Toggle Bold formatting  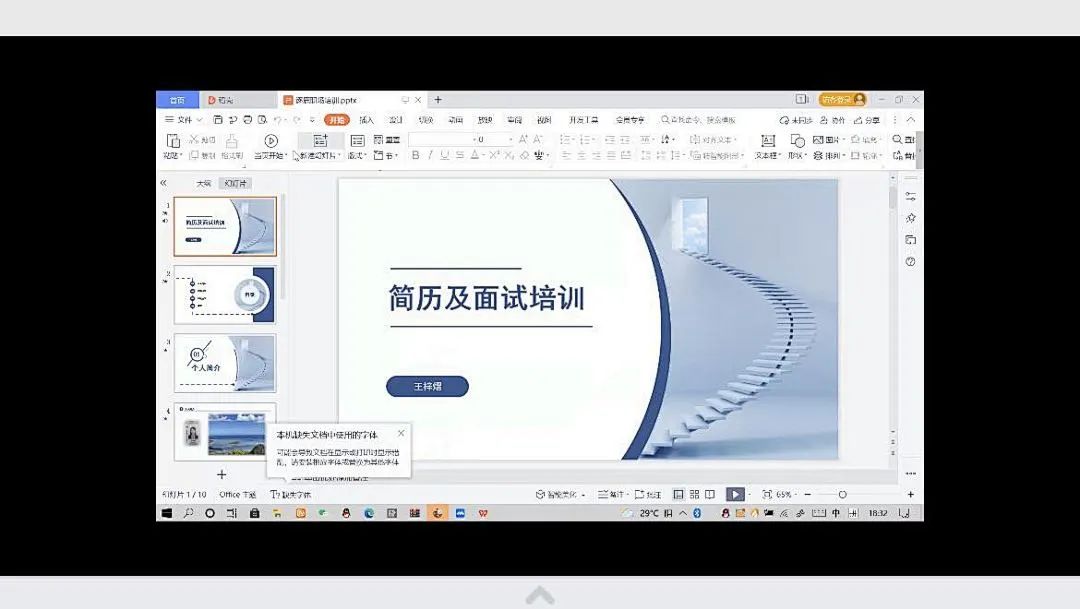[415, 156]
